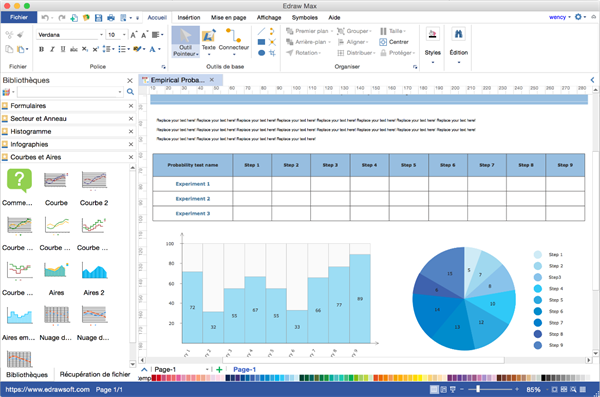Toggle Subscript formatting
The height and width of the screenshot is (397, 600).
[85, 49]
